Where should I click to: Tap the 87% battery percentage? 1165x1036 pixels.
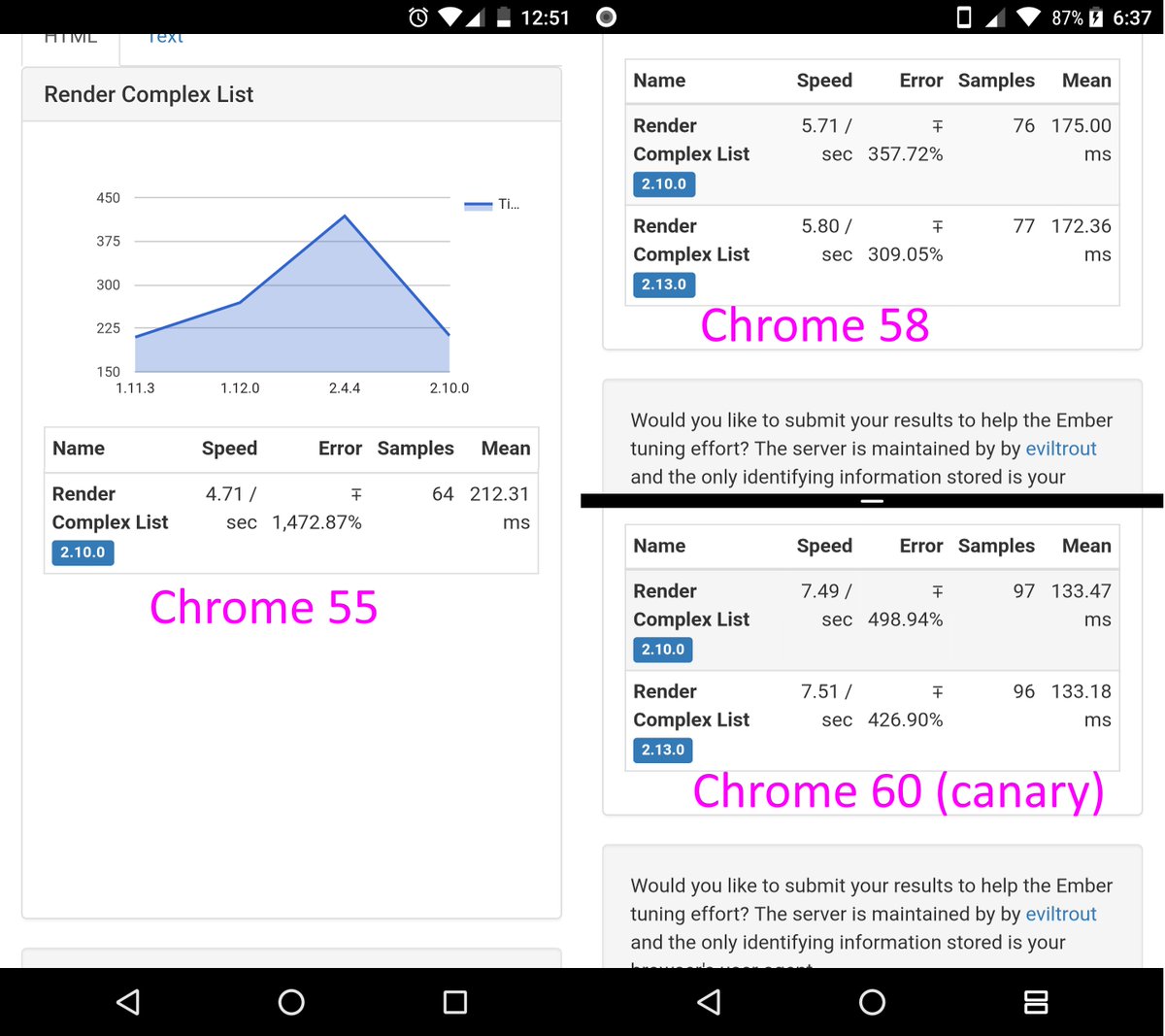point(1067,17)
